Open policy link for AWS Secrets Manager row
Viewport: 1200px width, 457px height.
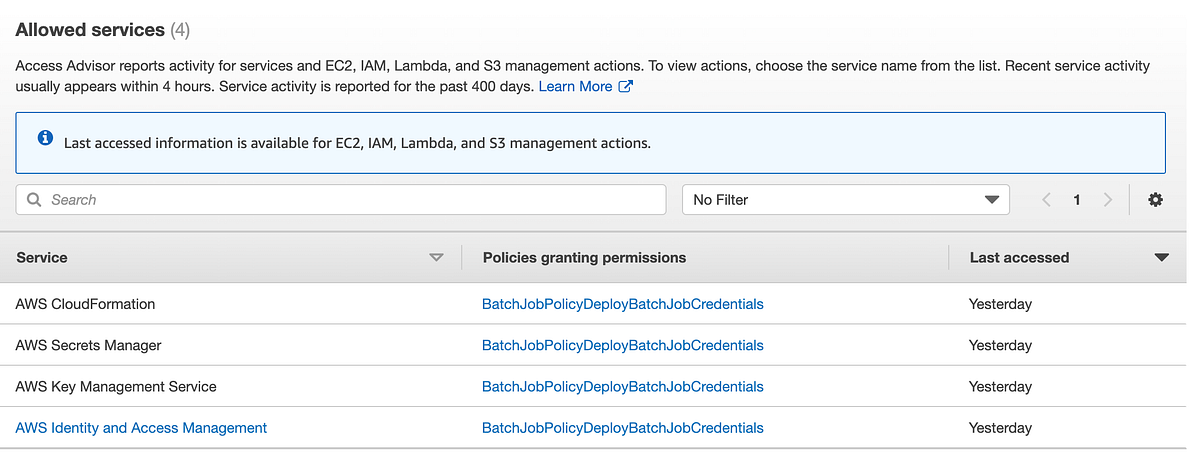click(x=622, y=345)
